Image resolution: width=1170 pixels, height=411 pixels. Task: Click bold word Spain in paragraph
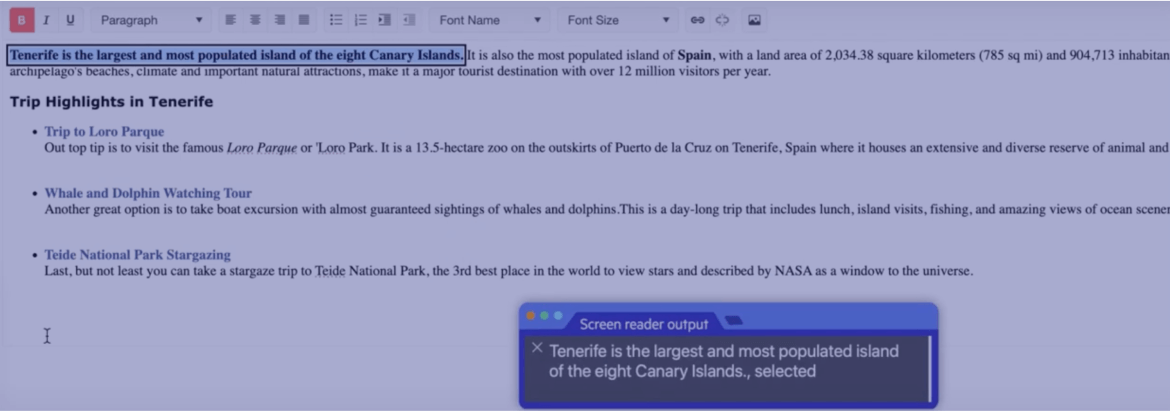pos(695,55)
